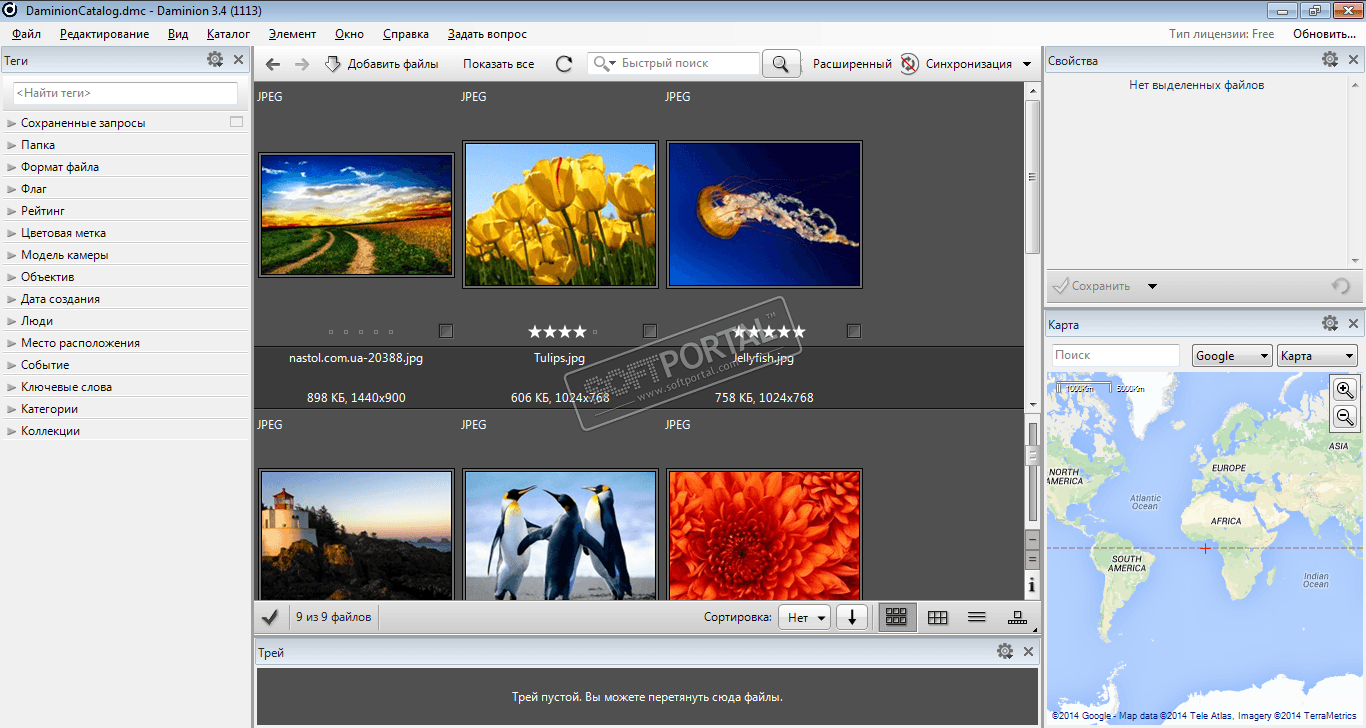The image size is (1366, 728).
Task: Open the Карта map type dropdown
Action: point(1317,356)
